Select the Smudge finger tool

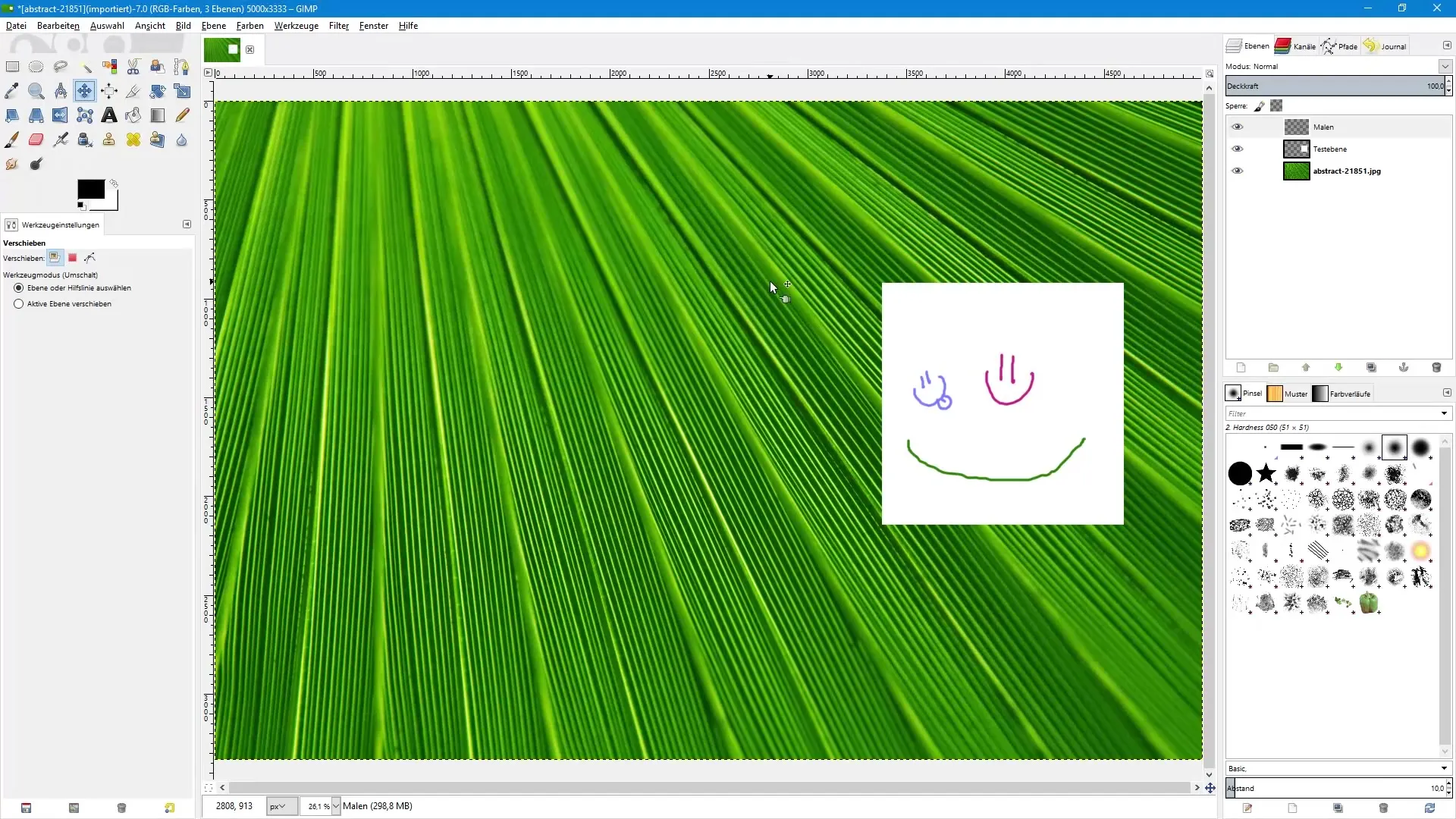(12, 164)
